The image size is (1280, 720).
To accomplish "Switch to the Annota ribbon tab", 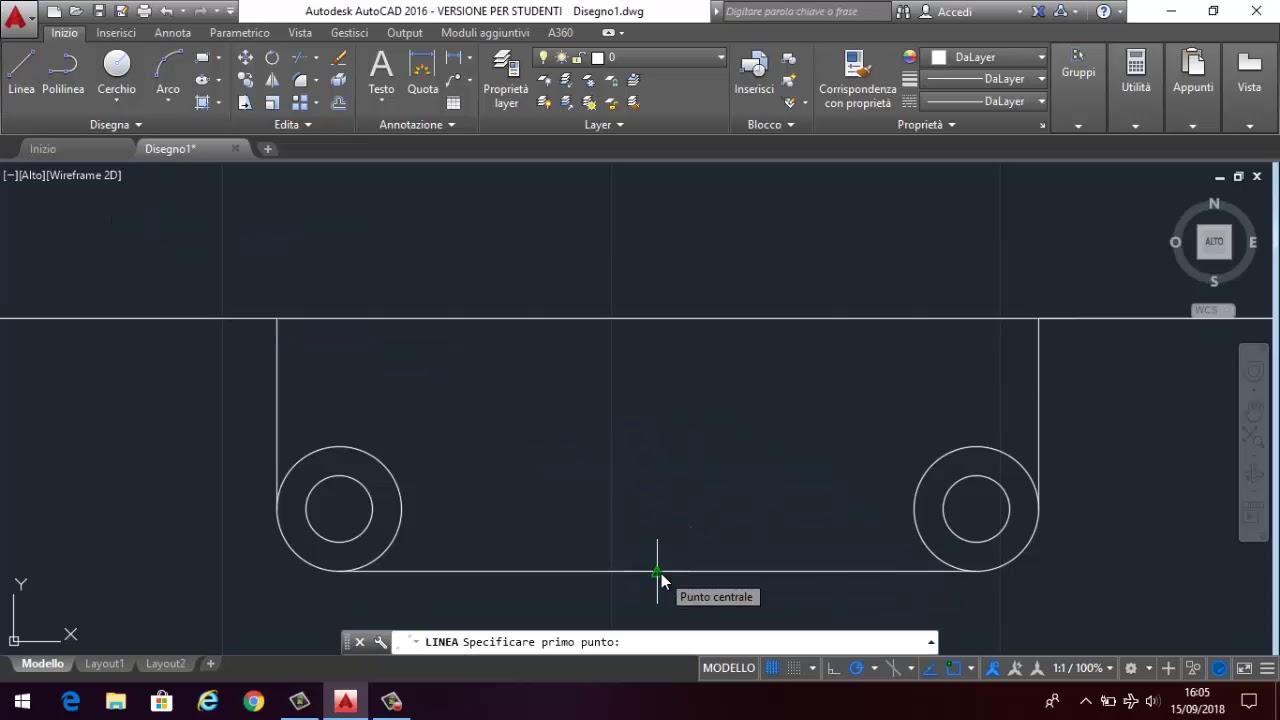I will click(x=172, y=33).
